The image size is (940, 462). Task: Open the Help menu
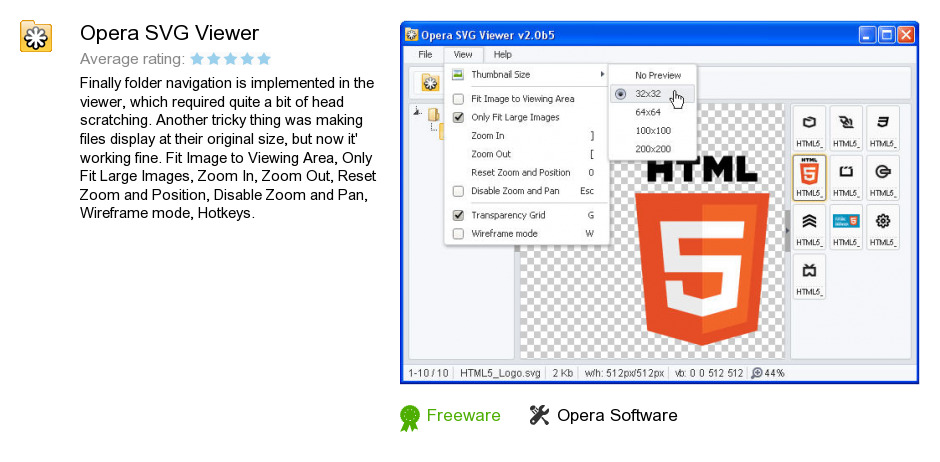(502, 55)
